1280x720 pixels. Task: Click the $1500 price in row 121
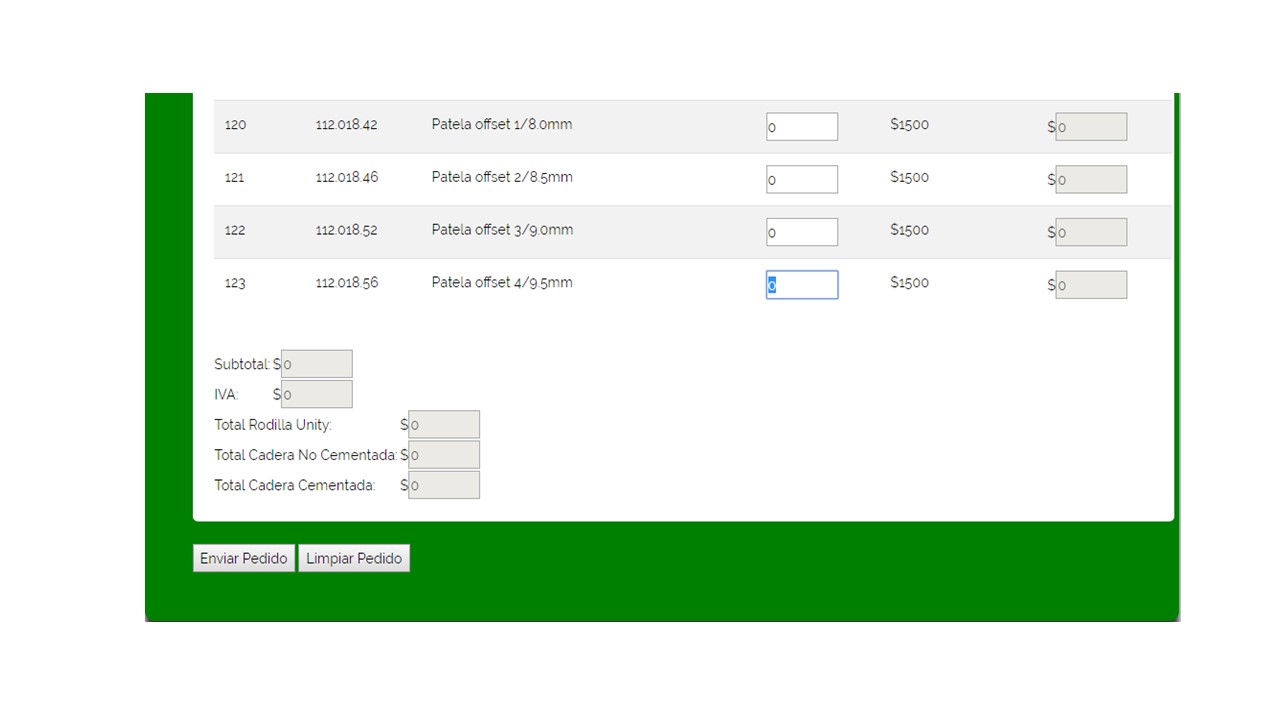click(910, 177)
